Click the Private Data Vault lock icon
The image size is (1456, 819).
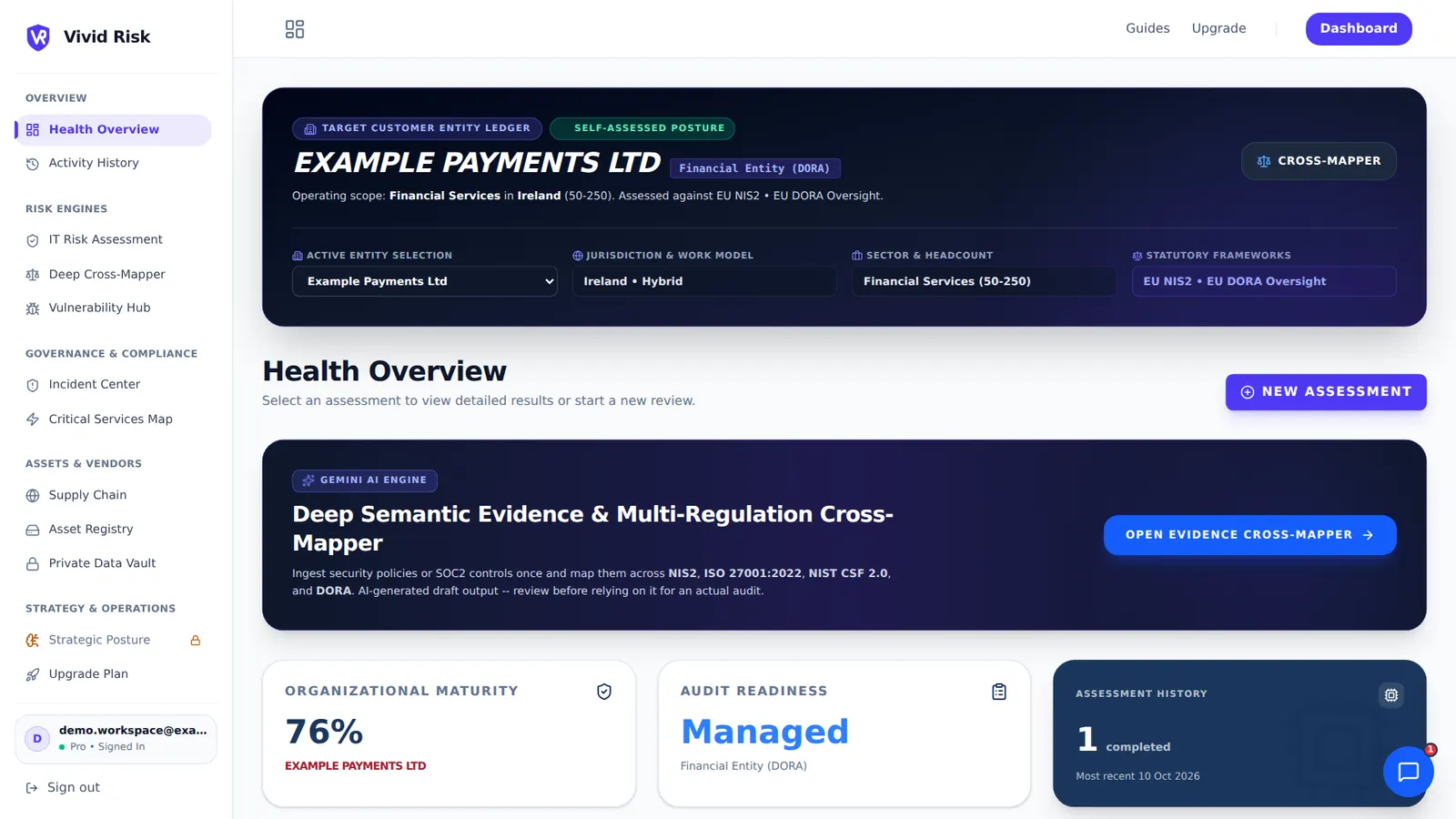coord(33,564)
